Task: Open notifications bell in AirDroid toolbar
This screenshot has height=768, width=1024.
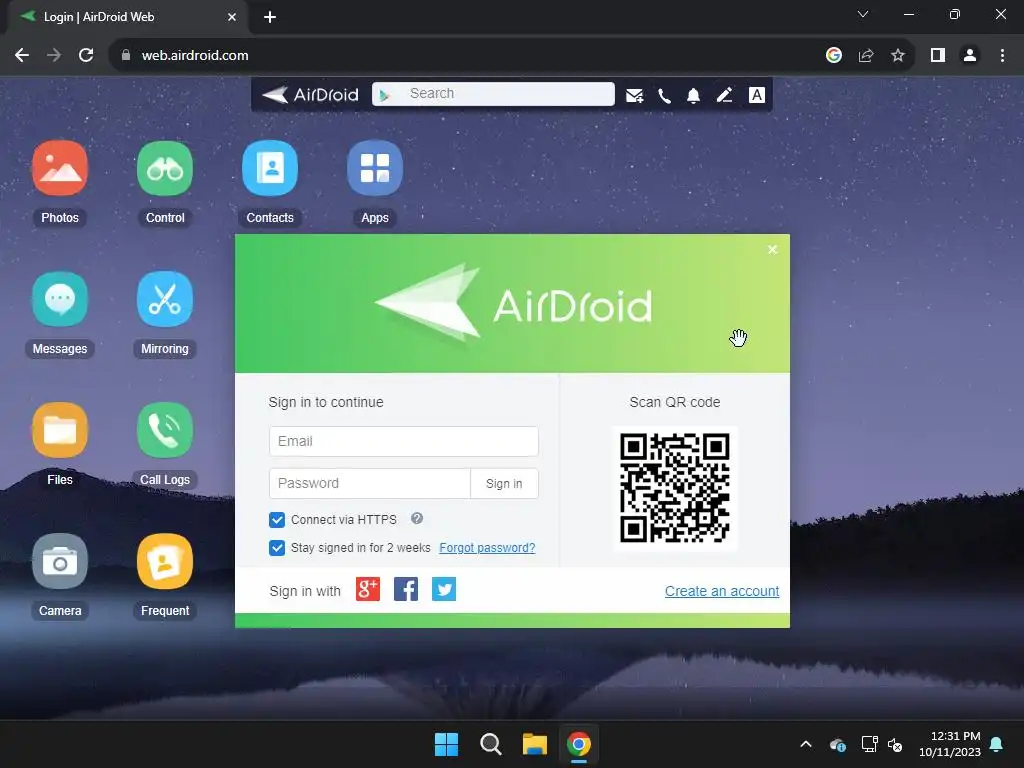Action: click(694, 96)
